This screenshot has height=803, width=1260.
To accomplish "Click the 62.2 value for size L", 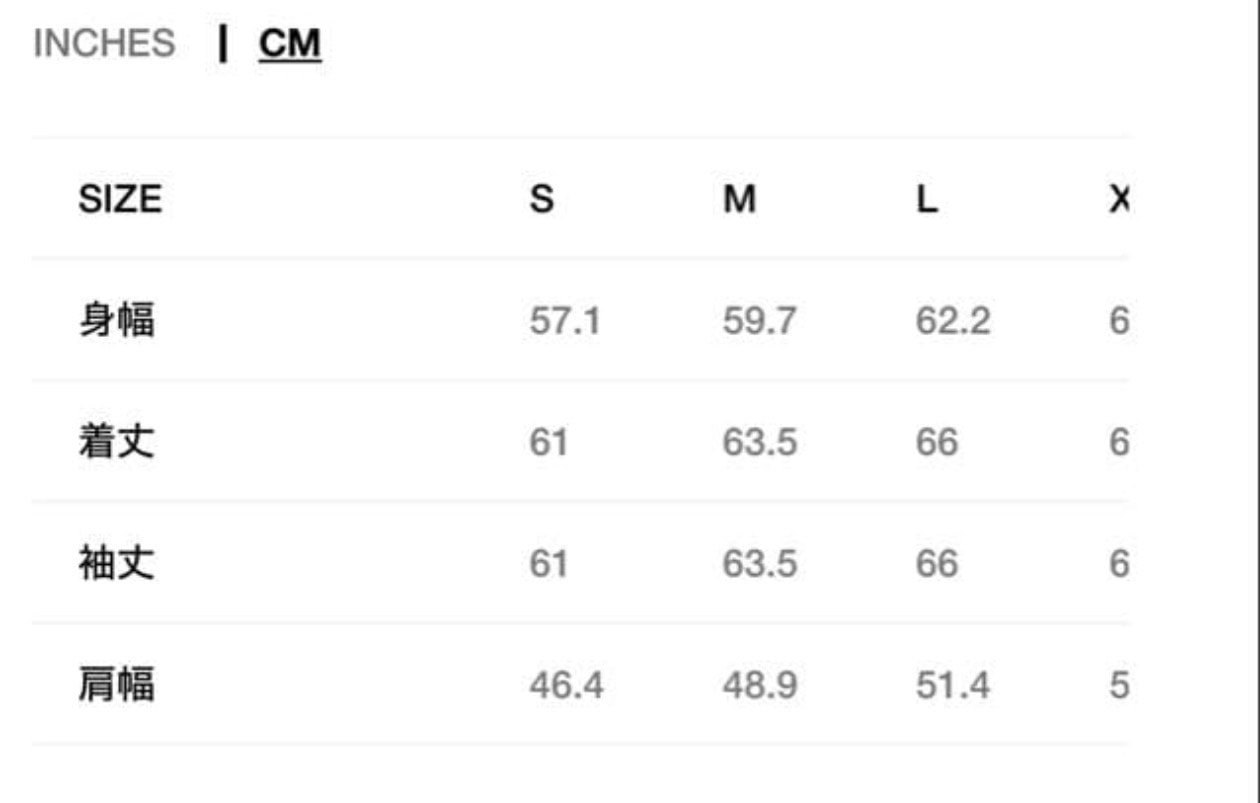I will click(953, 321).
